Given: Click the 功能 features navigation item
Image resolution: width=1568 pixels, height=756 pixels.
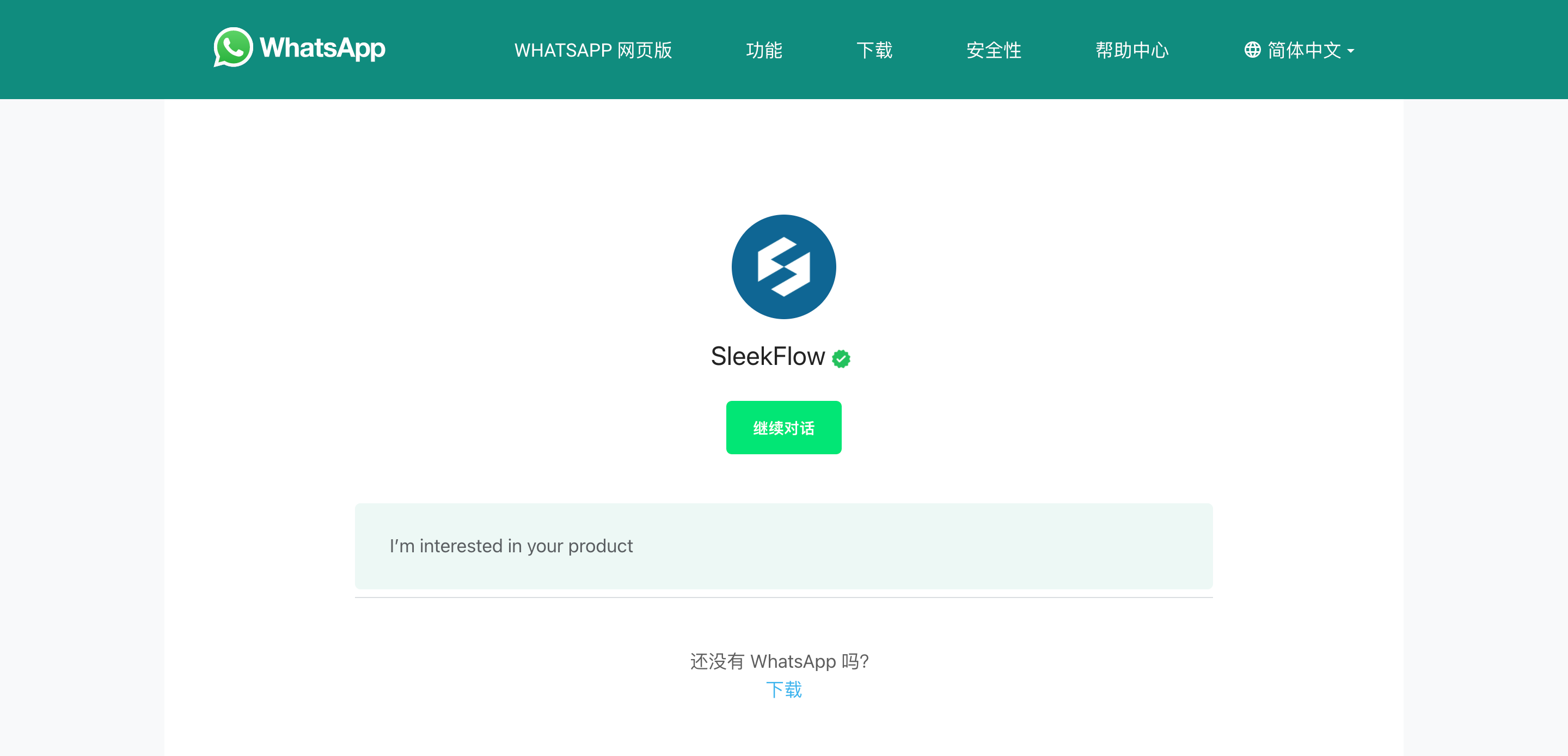Looking at the screenshot, I should [x=763, y=50].
